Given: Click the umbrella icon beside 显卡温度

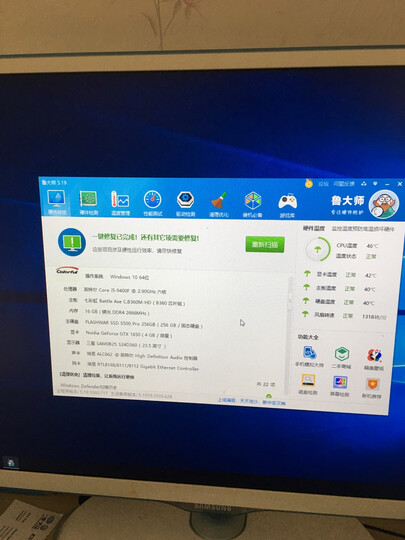Looking at the screenshot, I should (x=307, y=274).
